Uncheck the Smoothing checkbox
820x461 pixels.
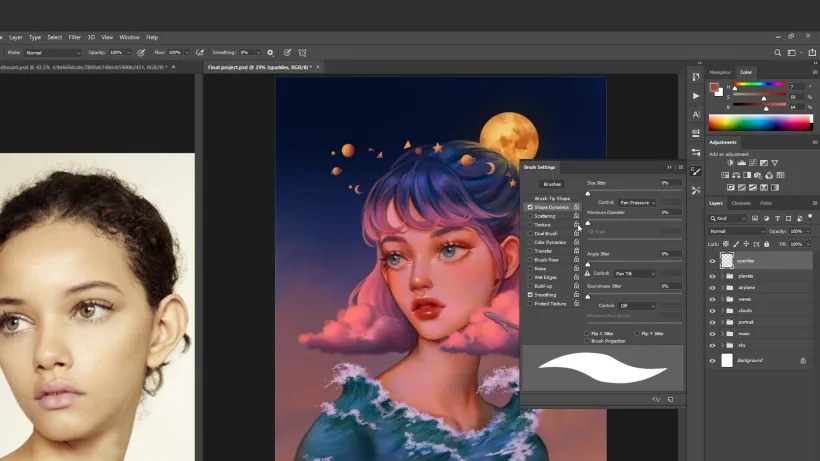pos(530,295)
